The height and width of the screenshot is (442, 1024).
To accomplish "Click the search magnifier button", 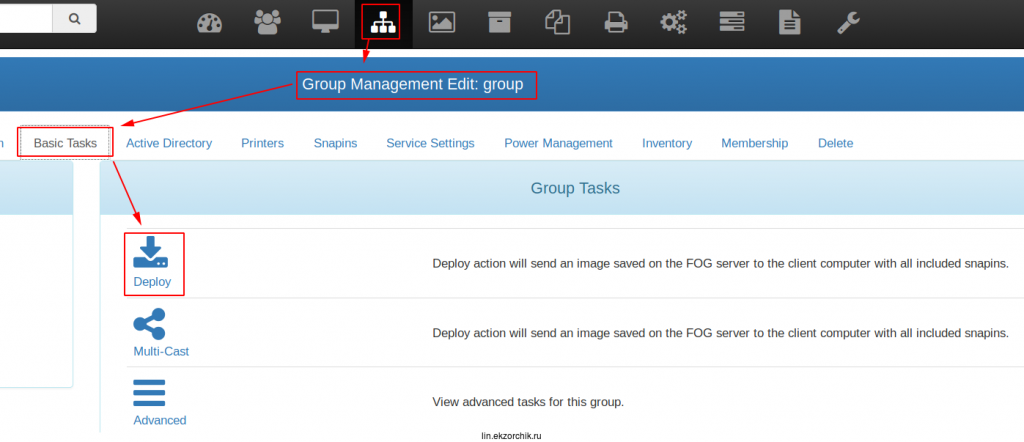I will 74,18.
